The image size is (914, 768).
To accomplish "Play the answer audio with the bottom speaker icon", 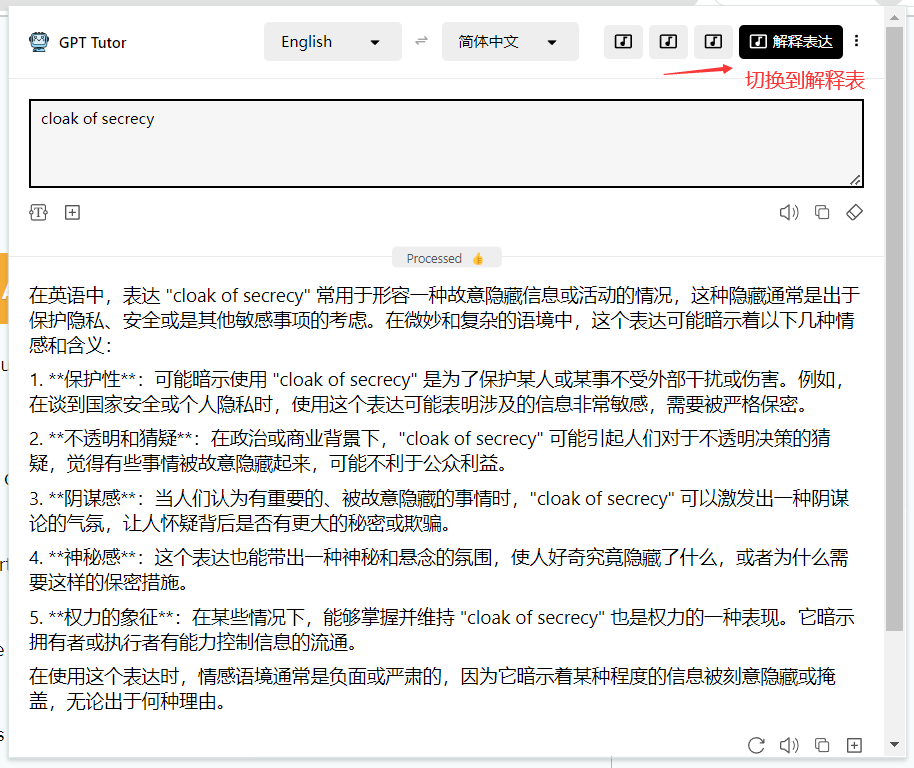I will [789, 745].
